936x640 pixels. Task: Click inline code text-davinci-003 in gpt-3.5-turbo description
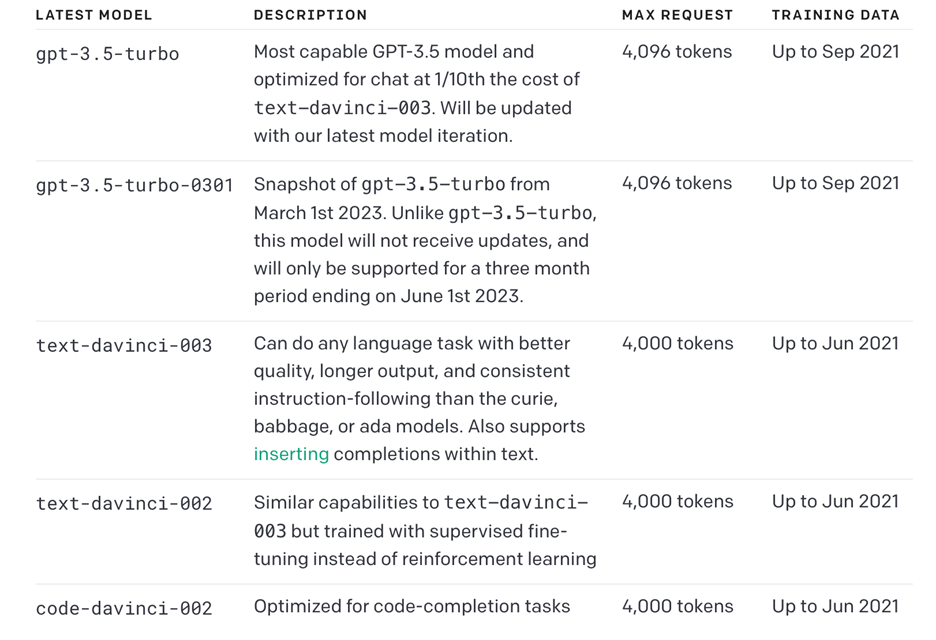point(341,108)
